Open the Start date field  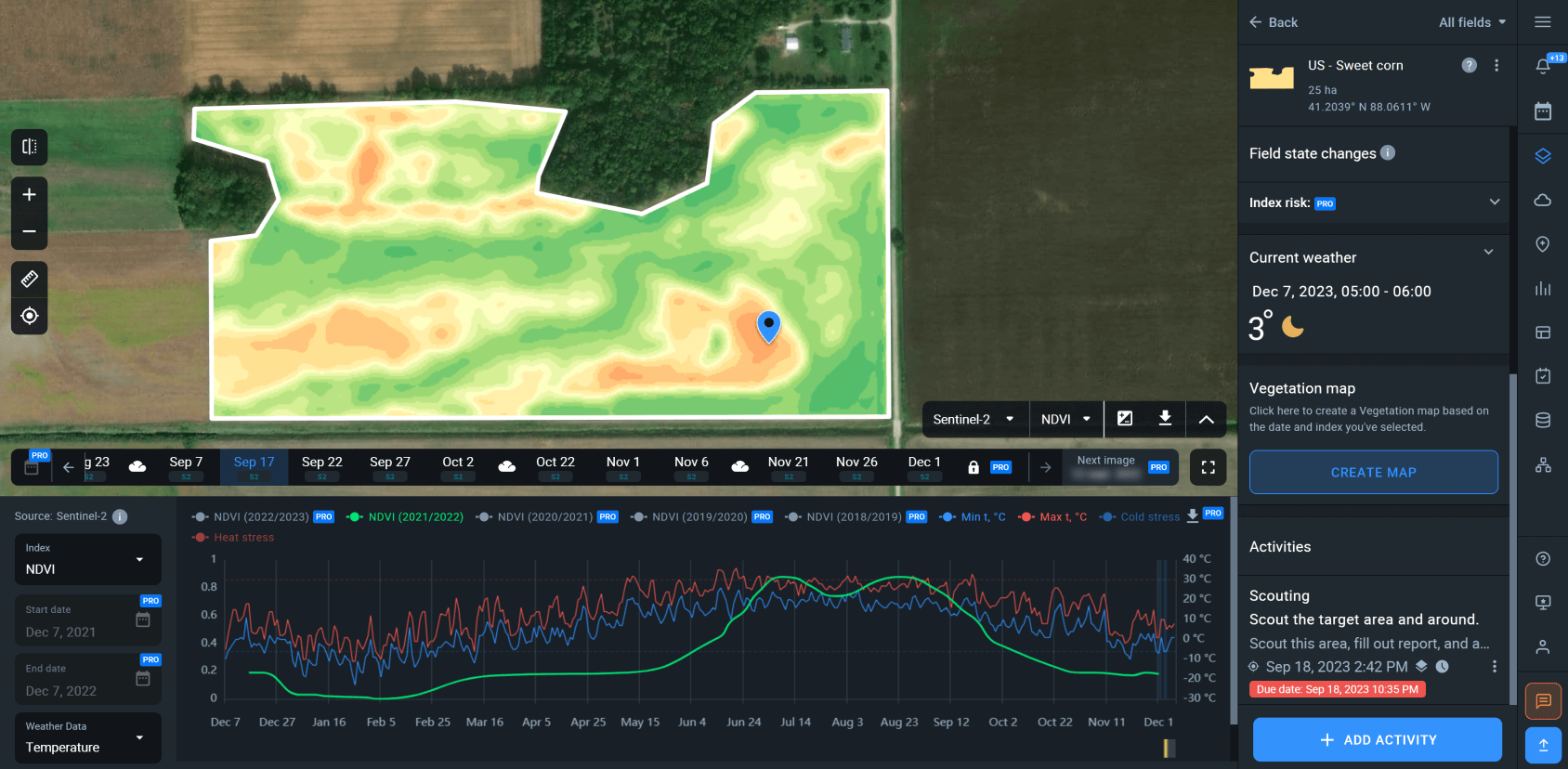click(x=87, y=620)
